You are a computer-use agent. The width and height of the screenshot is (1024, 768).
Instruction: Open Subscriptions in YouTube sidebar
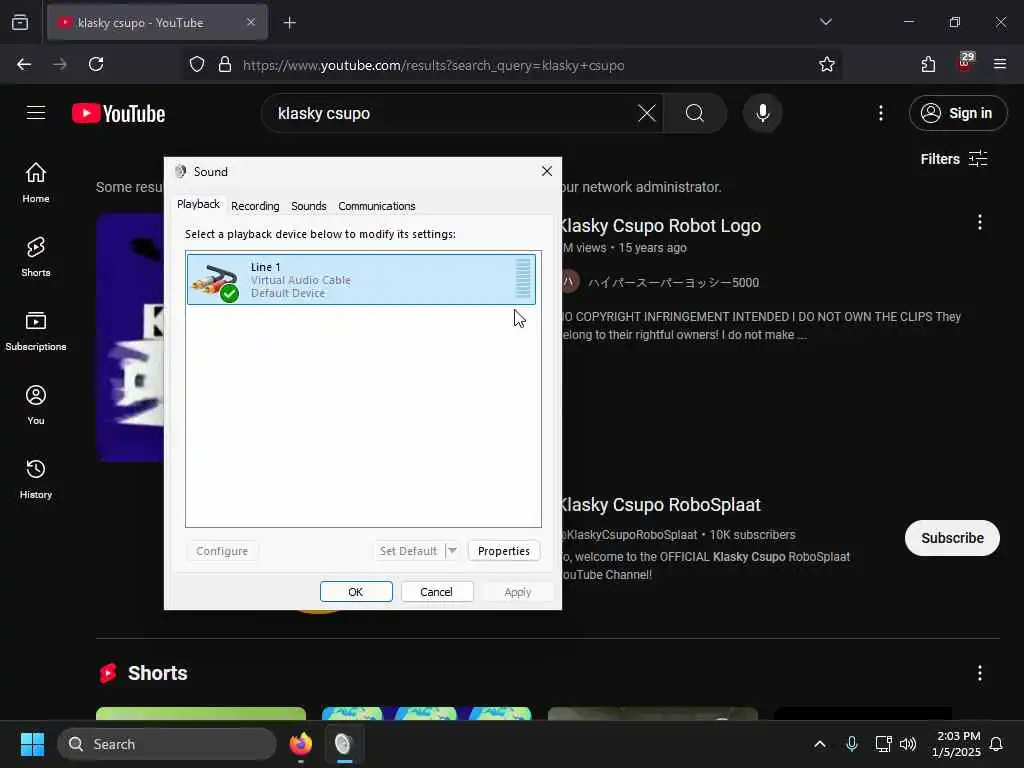36,331
